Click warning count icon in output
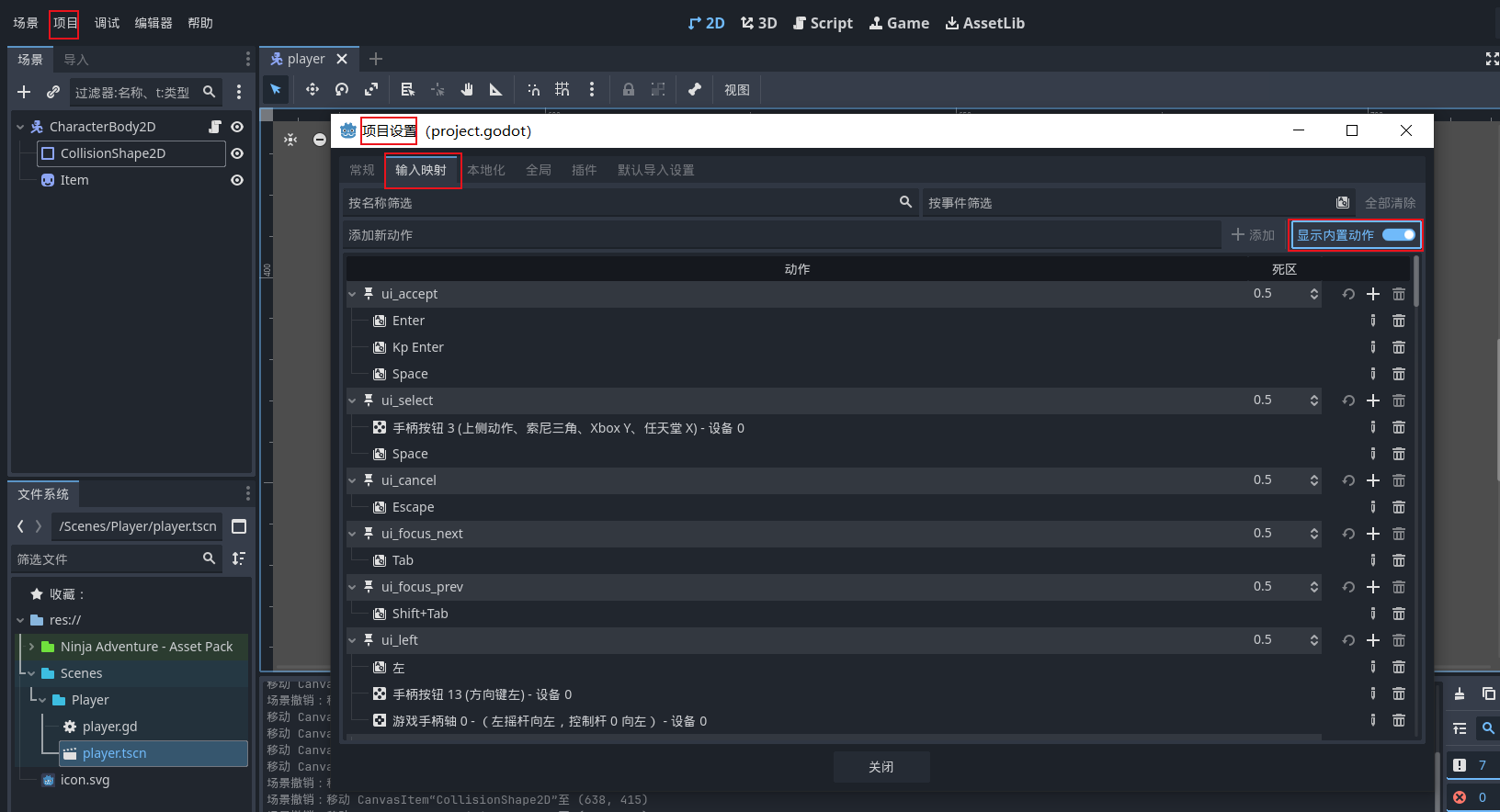Viewport: 1500px width, 812px height. 1460,765
